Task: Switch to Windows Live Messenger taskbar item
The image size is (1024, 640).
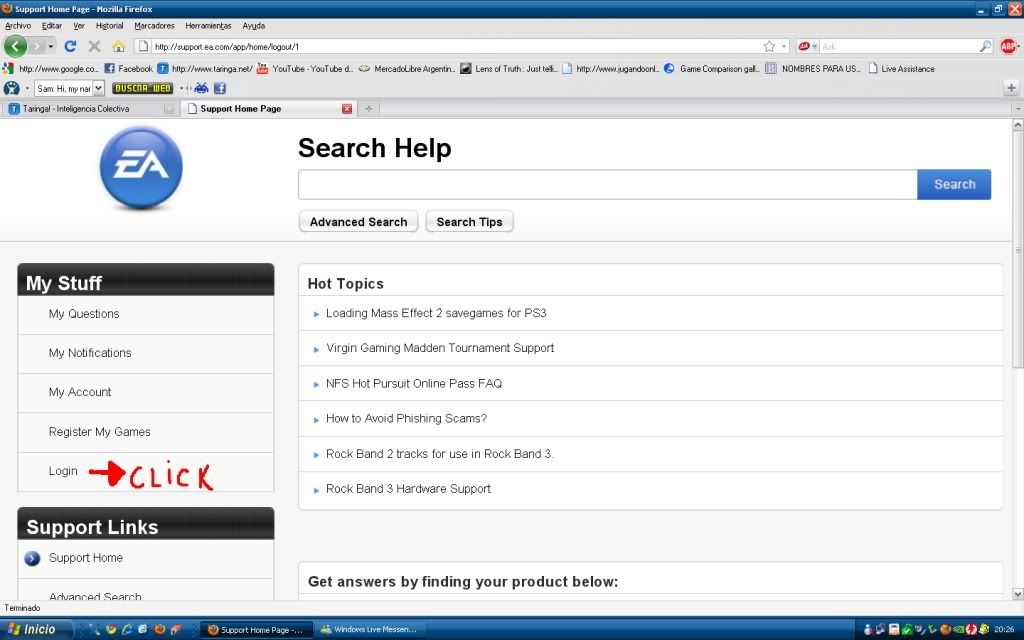Action: pyautogui.click(x=368, y=630)
